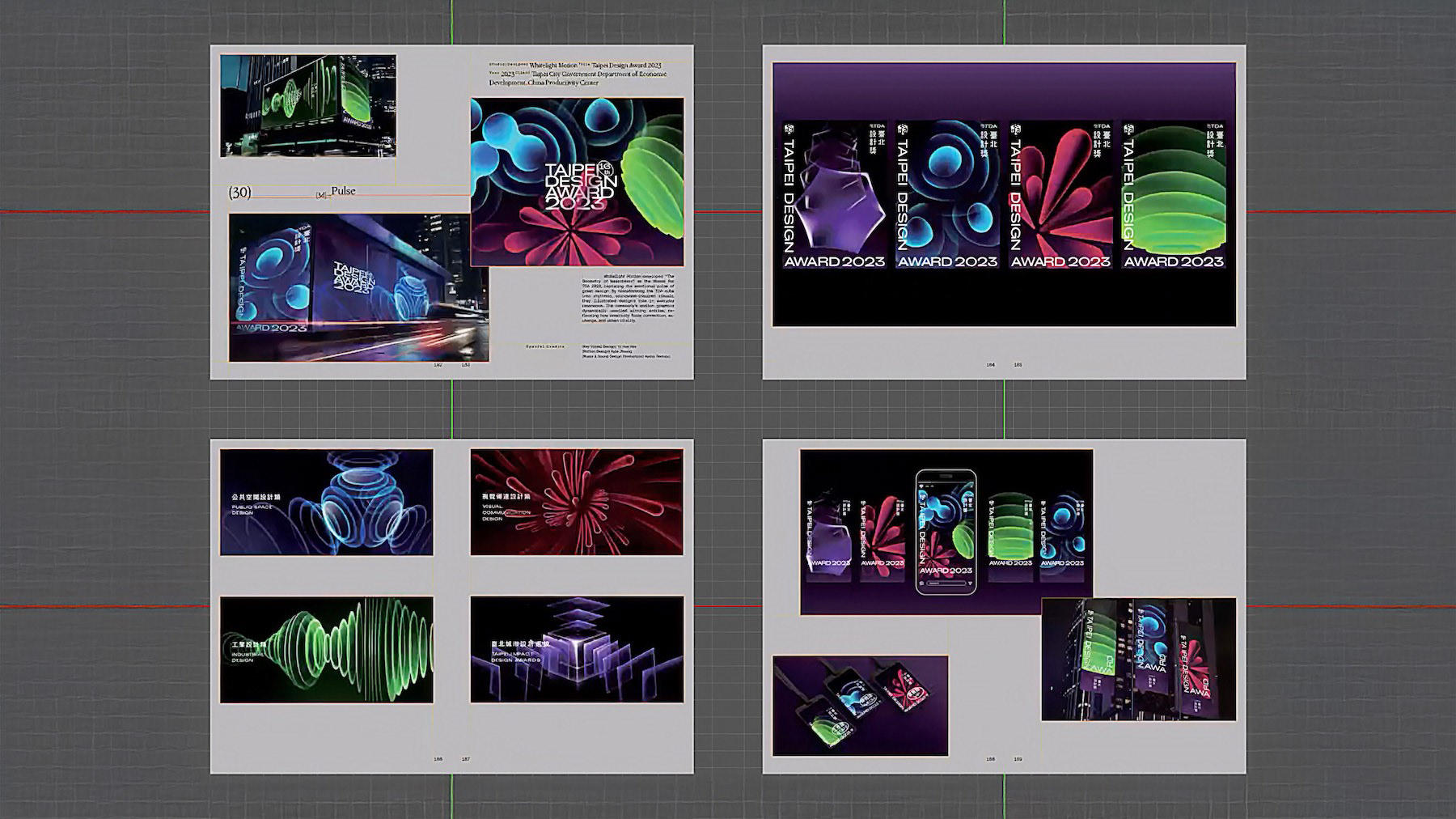Click the "Special Credits" label
Image resolution: width=1456 pixels, height=819 pixels.
click(x=545, y=346)
